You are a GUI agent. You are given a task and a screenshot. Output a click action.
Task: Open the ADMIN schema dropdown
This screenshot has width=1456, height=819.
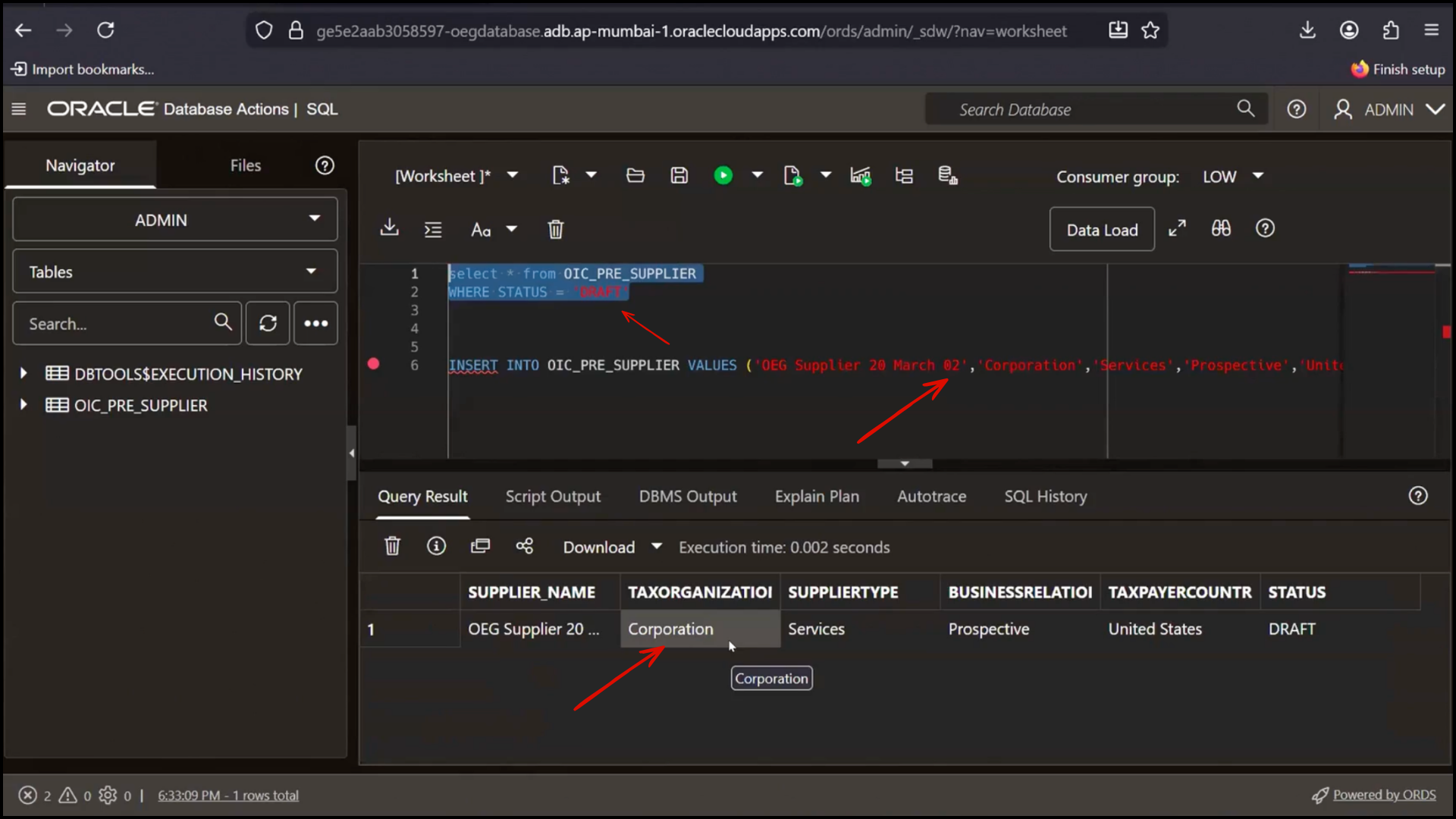click(175, 219)
